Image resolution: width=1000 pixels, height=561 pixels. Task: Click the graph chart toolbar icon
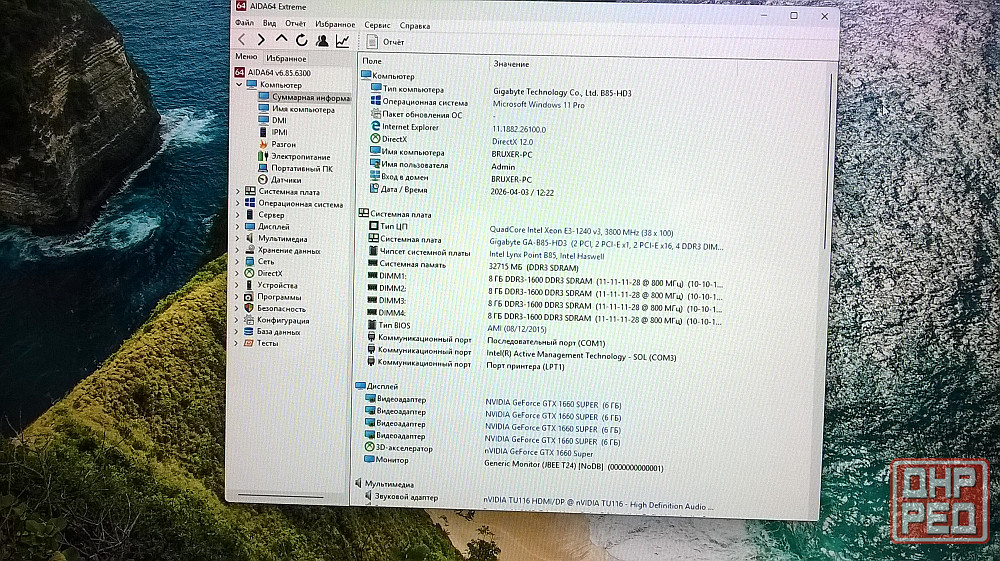343,41
